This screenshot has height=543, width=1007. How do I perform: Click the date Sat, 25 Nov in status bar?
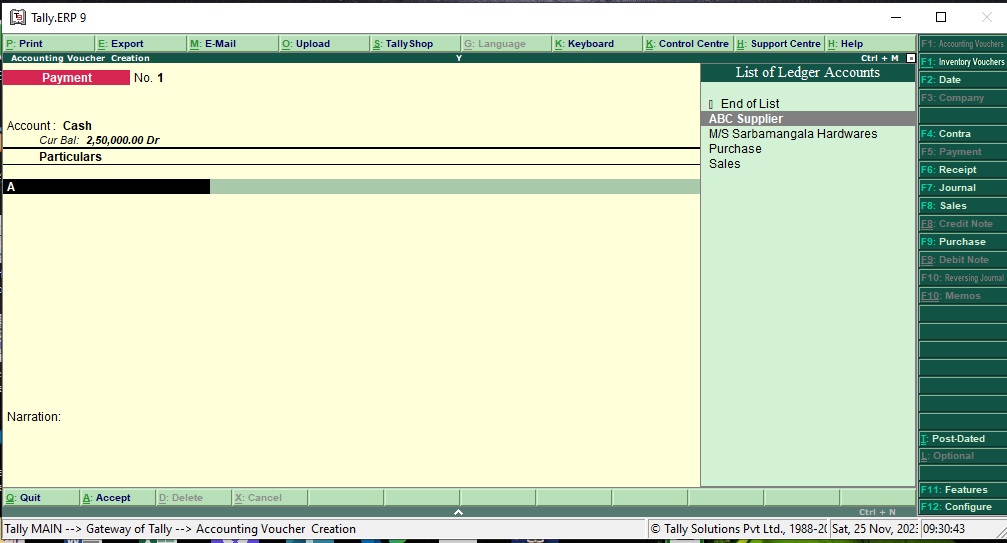click(873, 529)
